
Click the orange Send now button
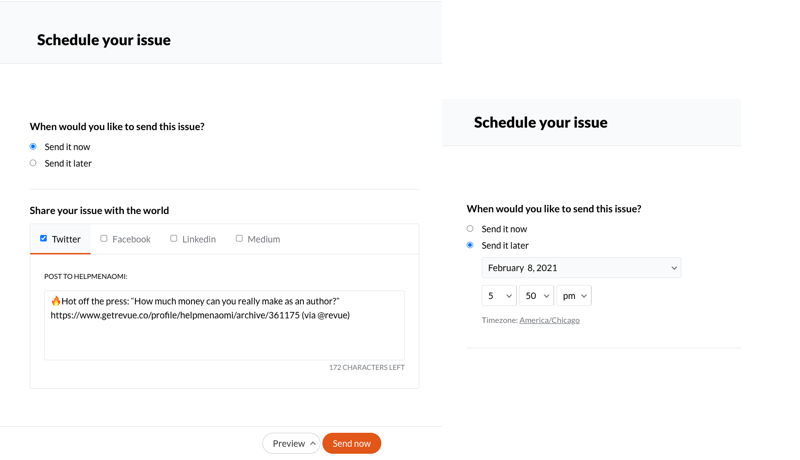[352, 443]
